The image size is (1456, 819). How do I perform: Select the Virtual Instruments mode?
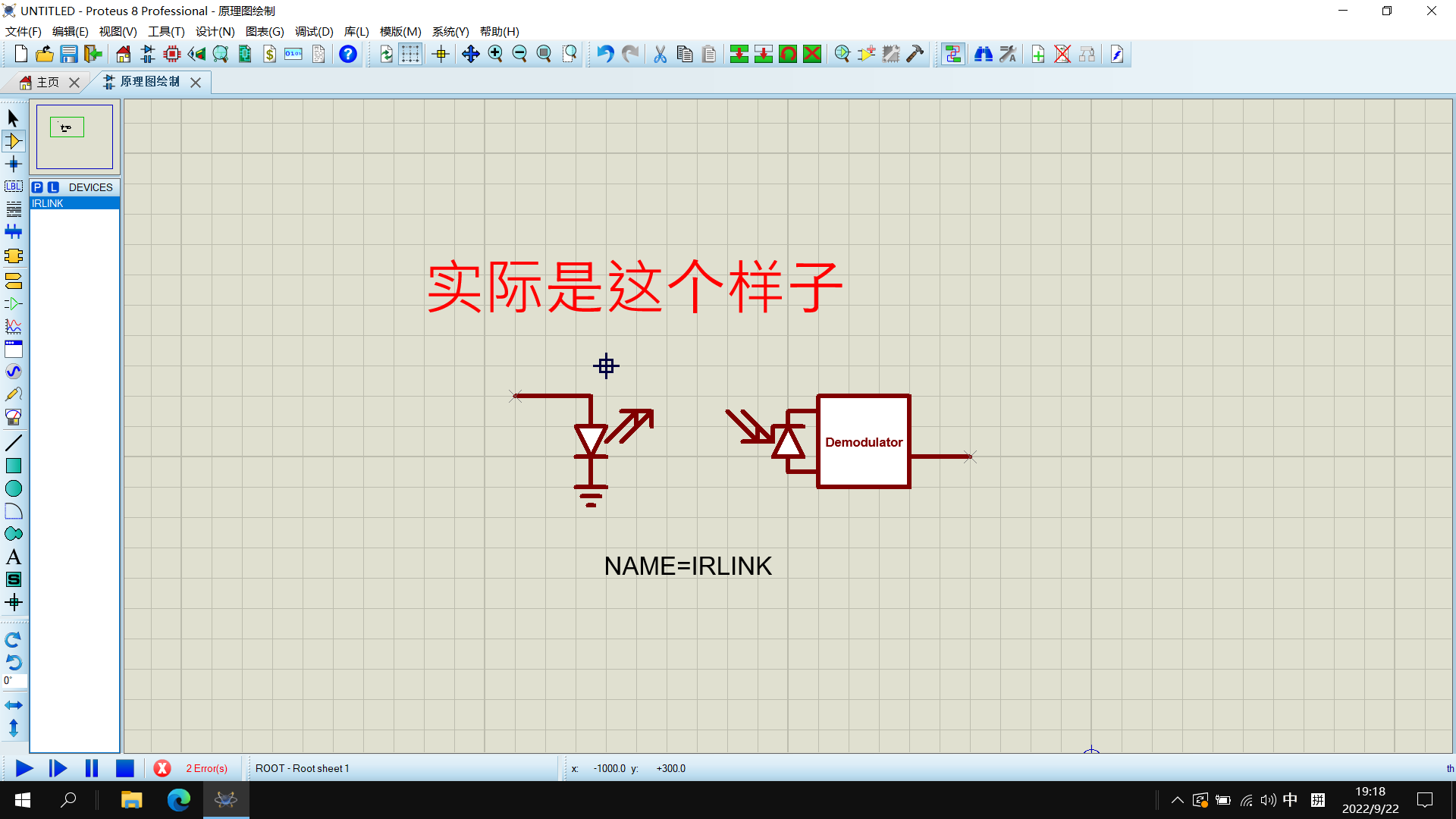(x=14, y=416)
